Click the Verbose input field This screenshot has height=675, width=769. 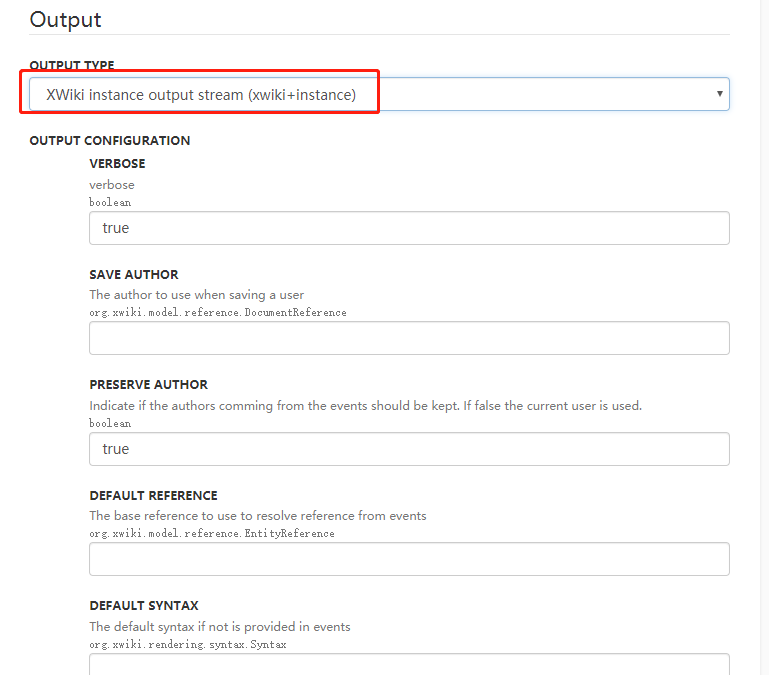click(409, 228)
